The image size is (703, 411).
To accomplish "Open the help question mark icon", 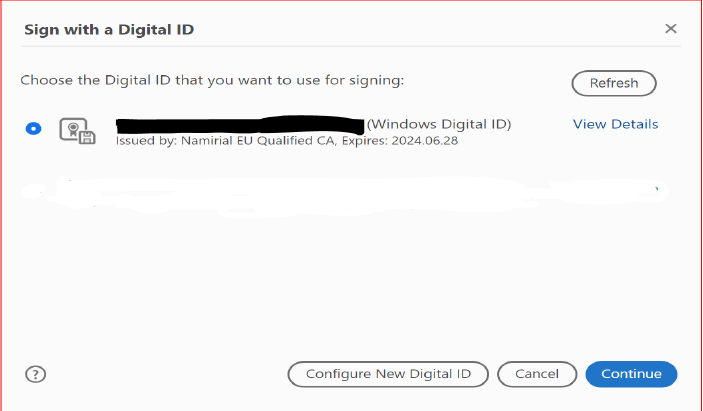I will (35, 374).
